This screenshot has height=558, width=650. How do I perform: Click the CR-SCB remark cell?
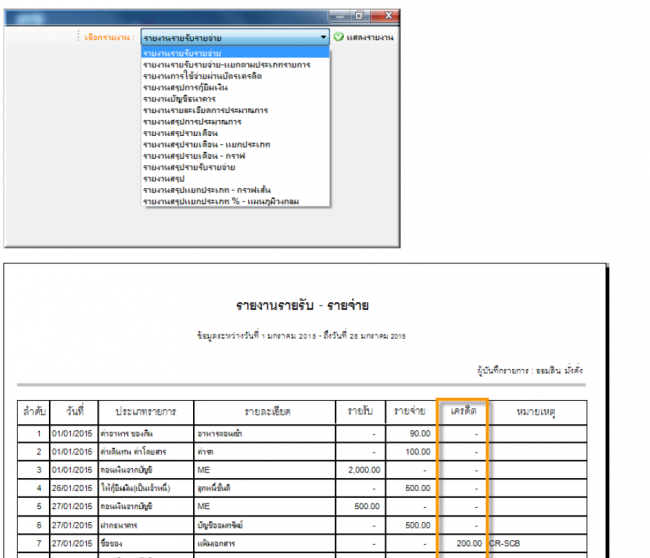coord(538,543)
